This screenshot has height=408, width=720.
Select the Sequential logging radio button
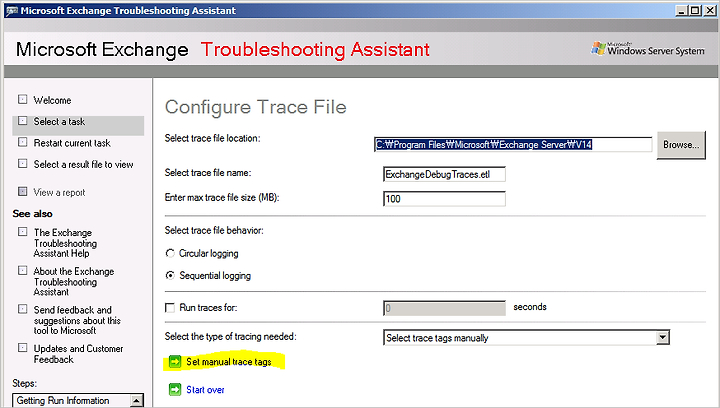click(170, 275)
